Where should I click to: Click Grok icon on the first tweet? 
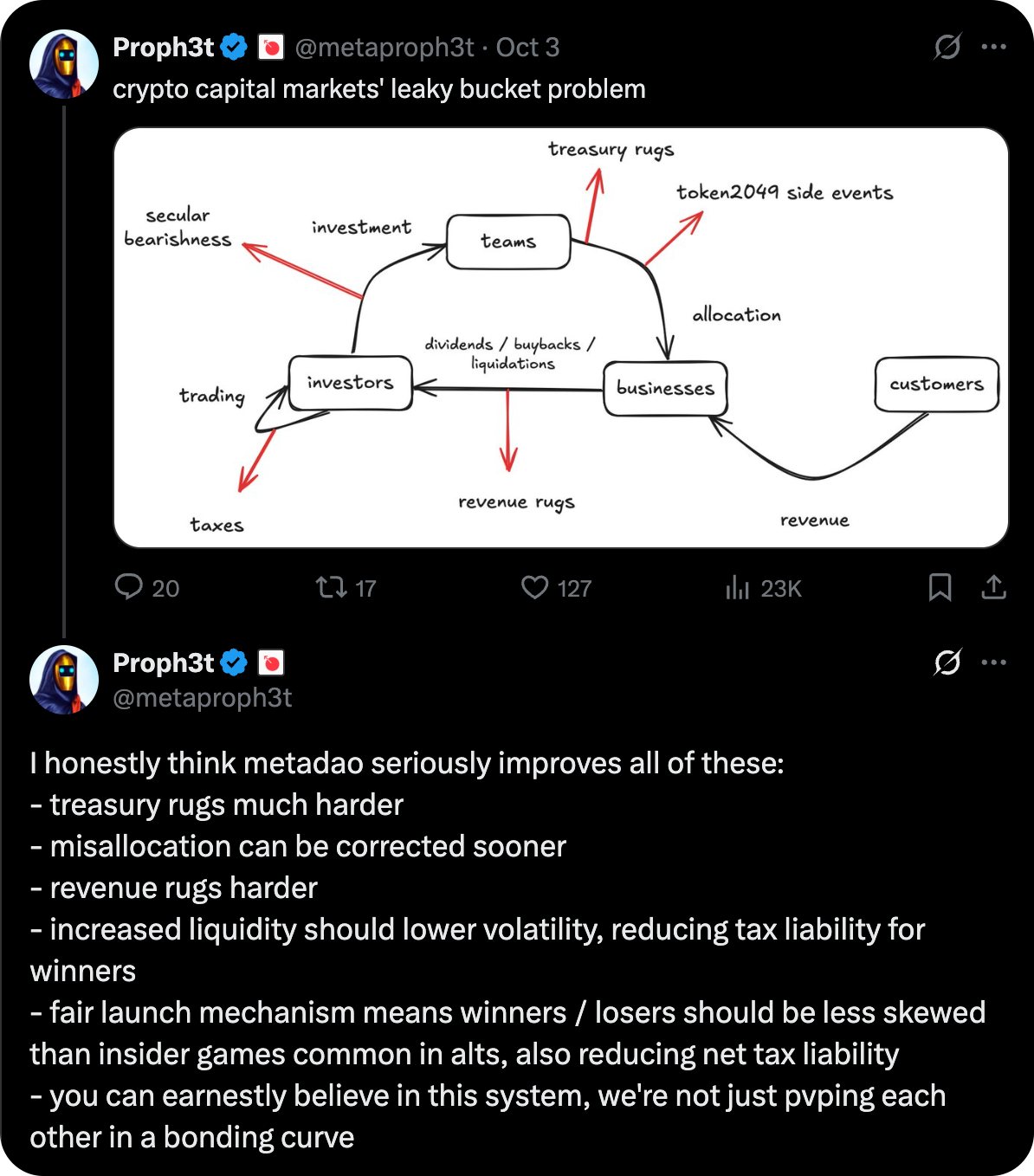point(947,47)
